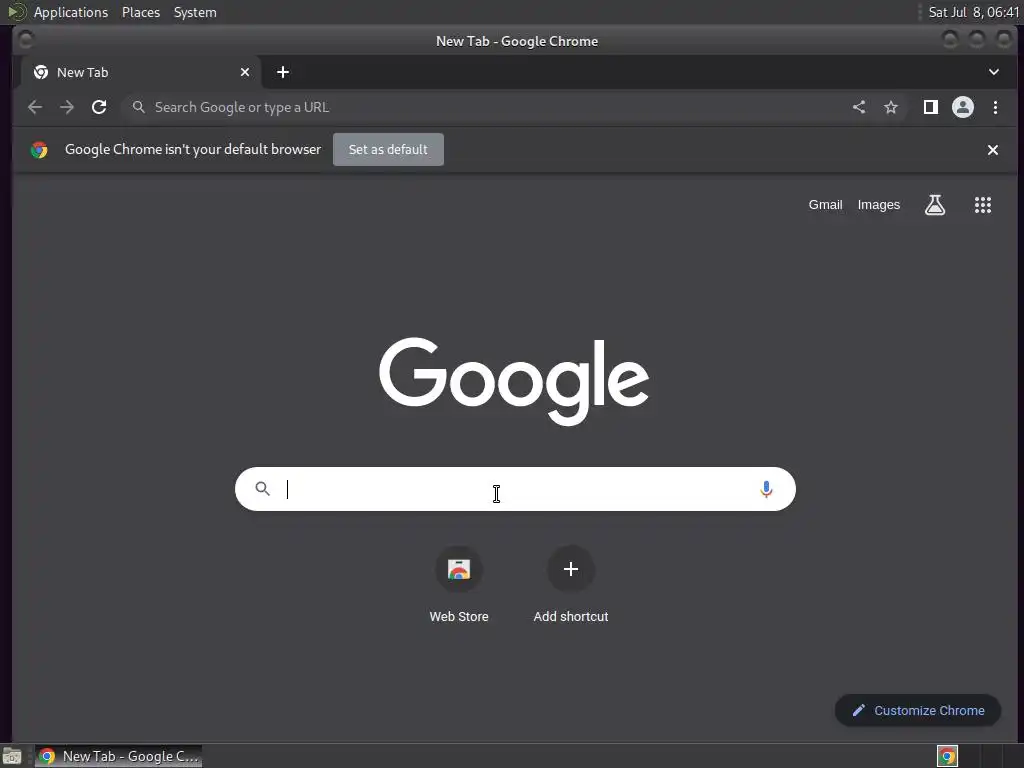
Task: Close the New Tab tab
Action: coord(245,72)
